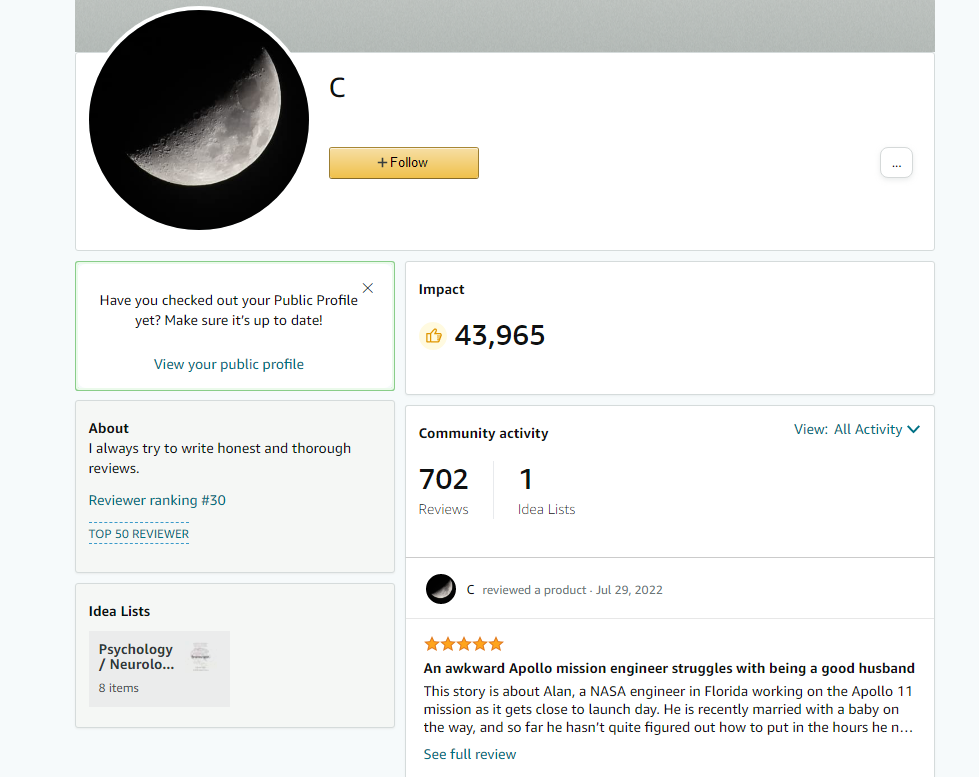The width and height of the screenshot is (979, 777).
Task: Click the small moon avatar beside review
Action: pos(441,589)
